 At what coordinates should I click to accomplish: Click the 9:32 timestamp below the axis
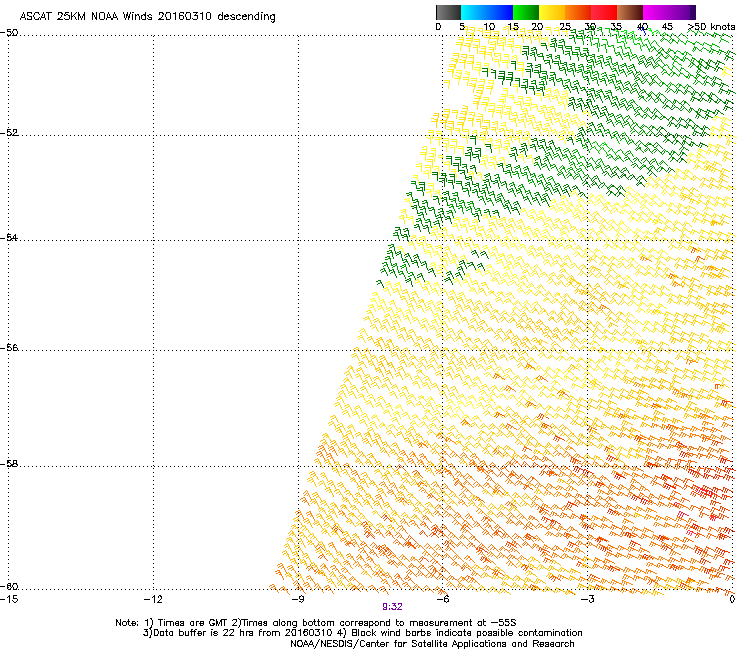[392, 607]
